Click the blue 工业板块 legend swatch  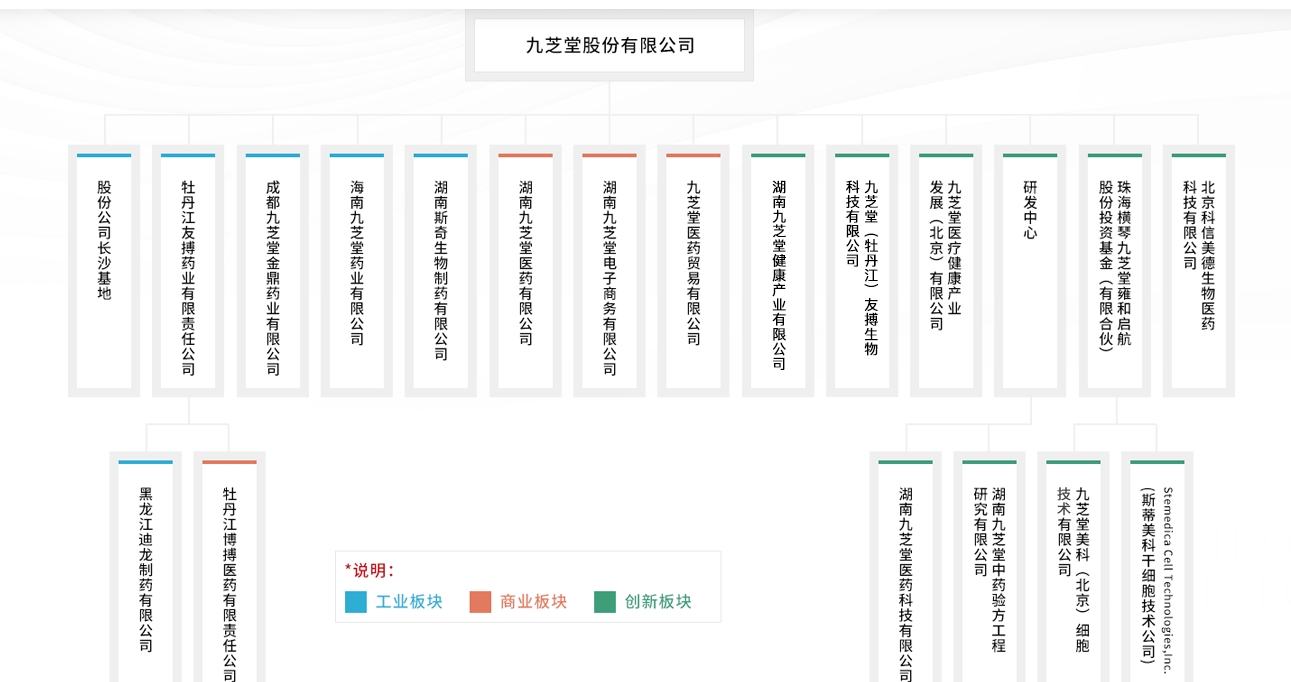pos(356,602)
